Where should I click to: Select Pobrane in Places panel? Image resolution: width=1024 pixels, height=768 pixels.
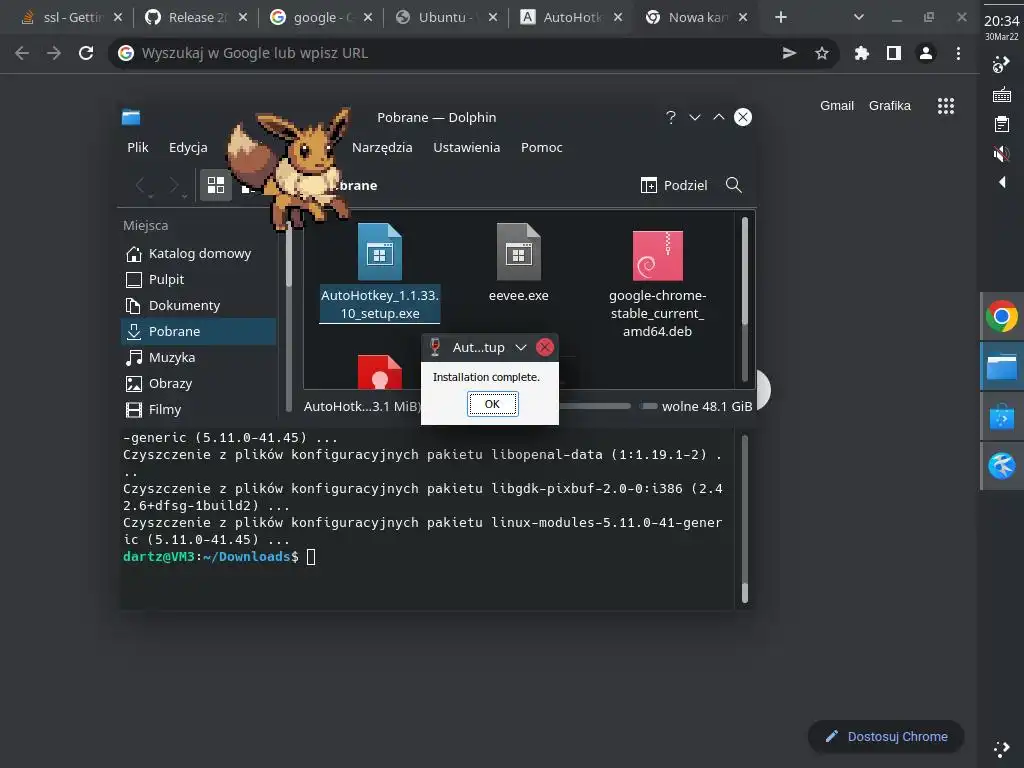click(199, 332)
